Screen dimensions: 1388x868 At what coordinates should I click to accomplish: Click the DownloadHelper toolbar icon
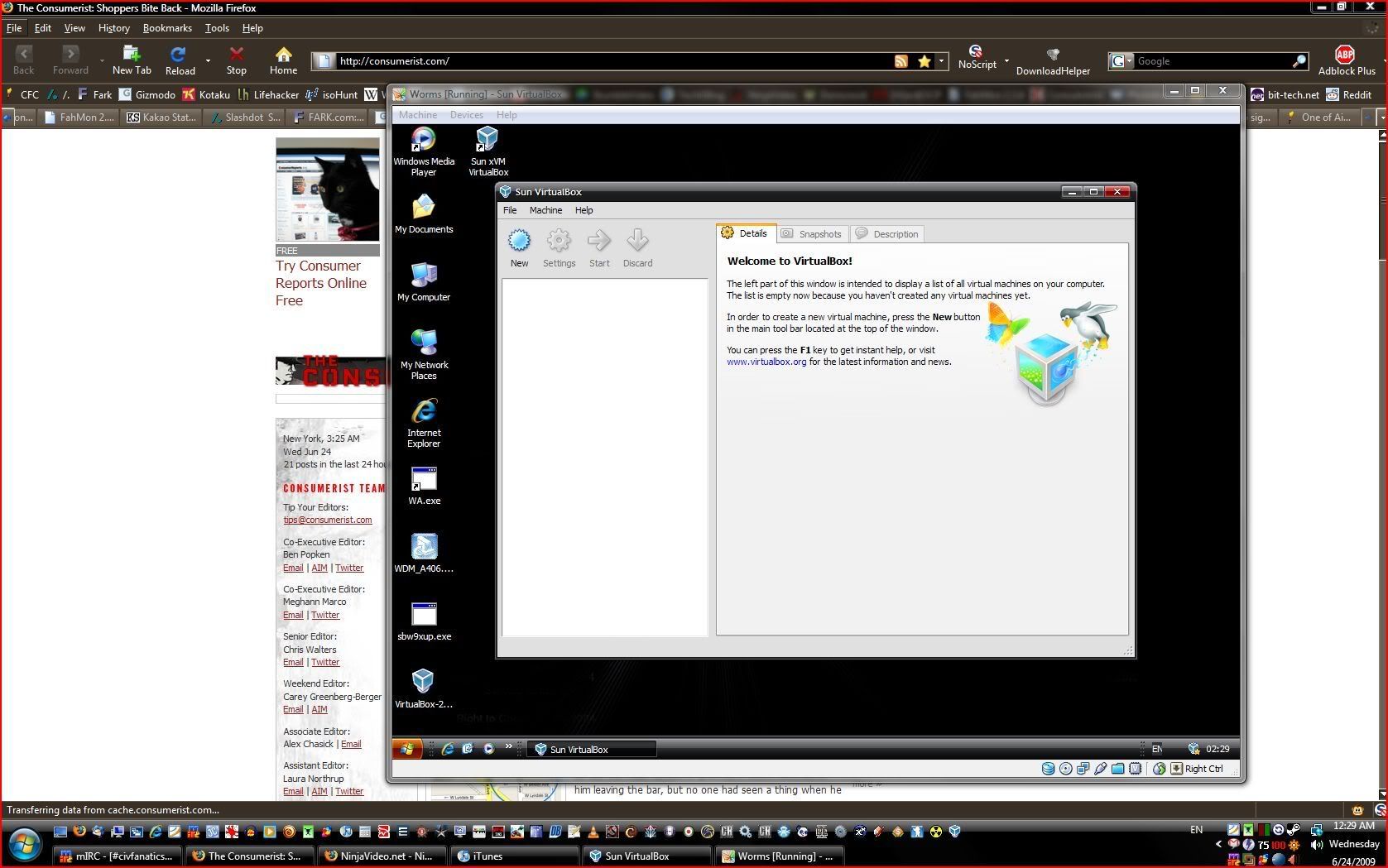pyautogui.click(x=1053, y=60)
